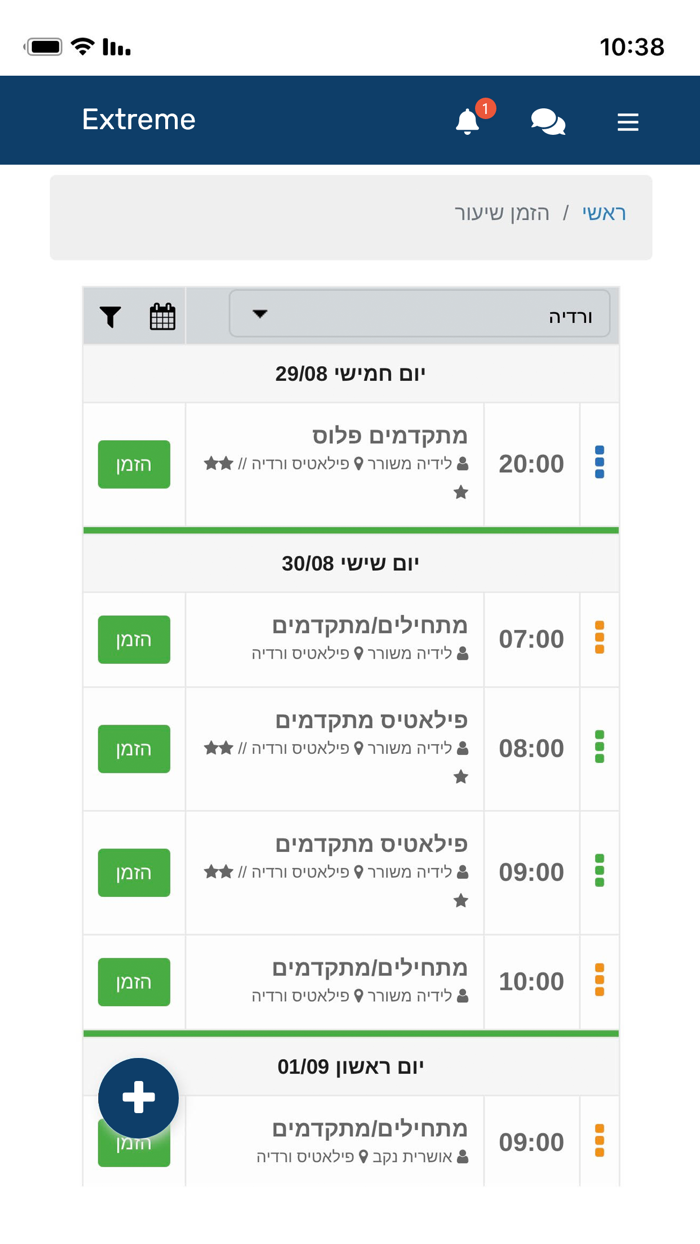Open the filter options icon
The width and height of the screenshot is (700, 1244).
click(110, 314)
